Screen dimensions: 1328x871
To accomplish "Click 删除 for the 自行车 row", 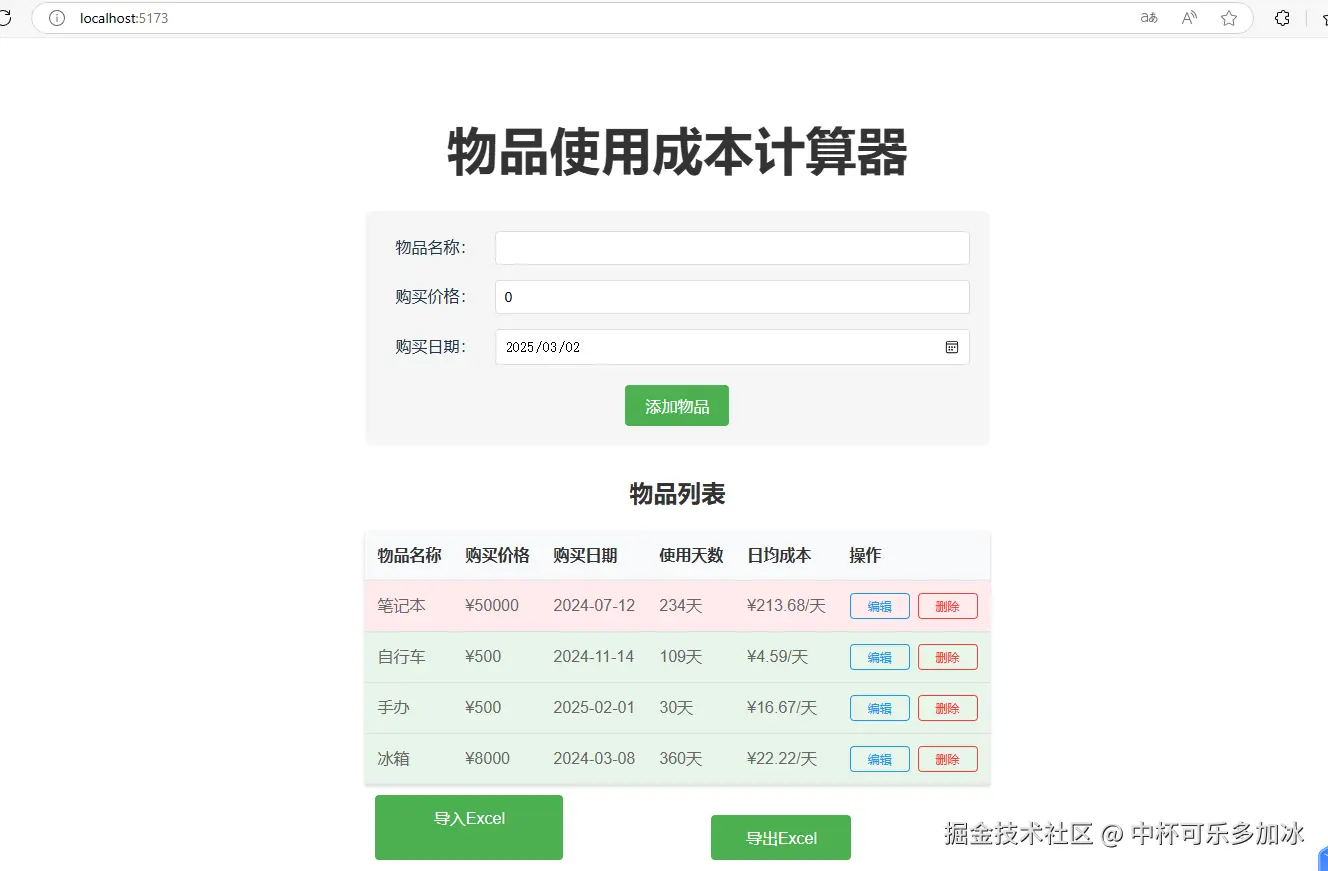I will point(948,657).
